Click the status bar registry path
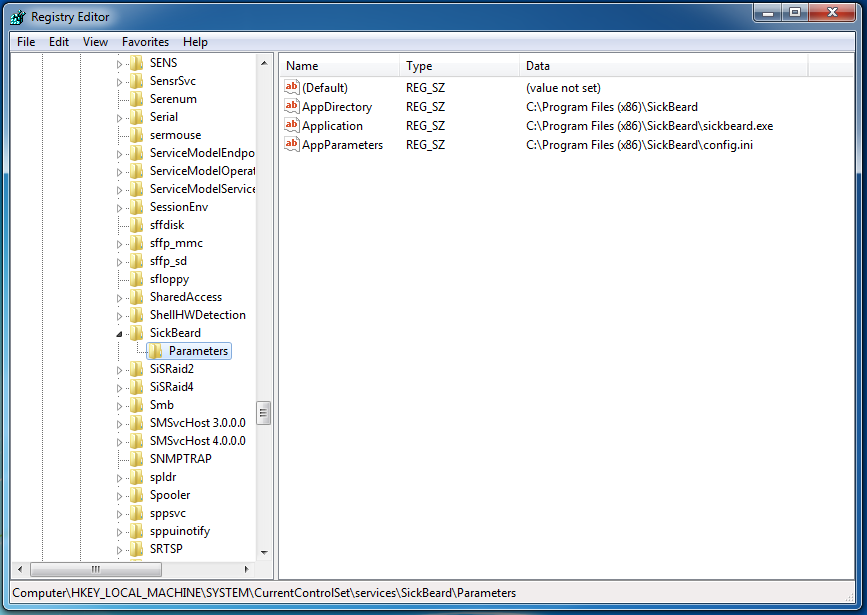This screenshot has width=867, height=615. point(264,593)
